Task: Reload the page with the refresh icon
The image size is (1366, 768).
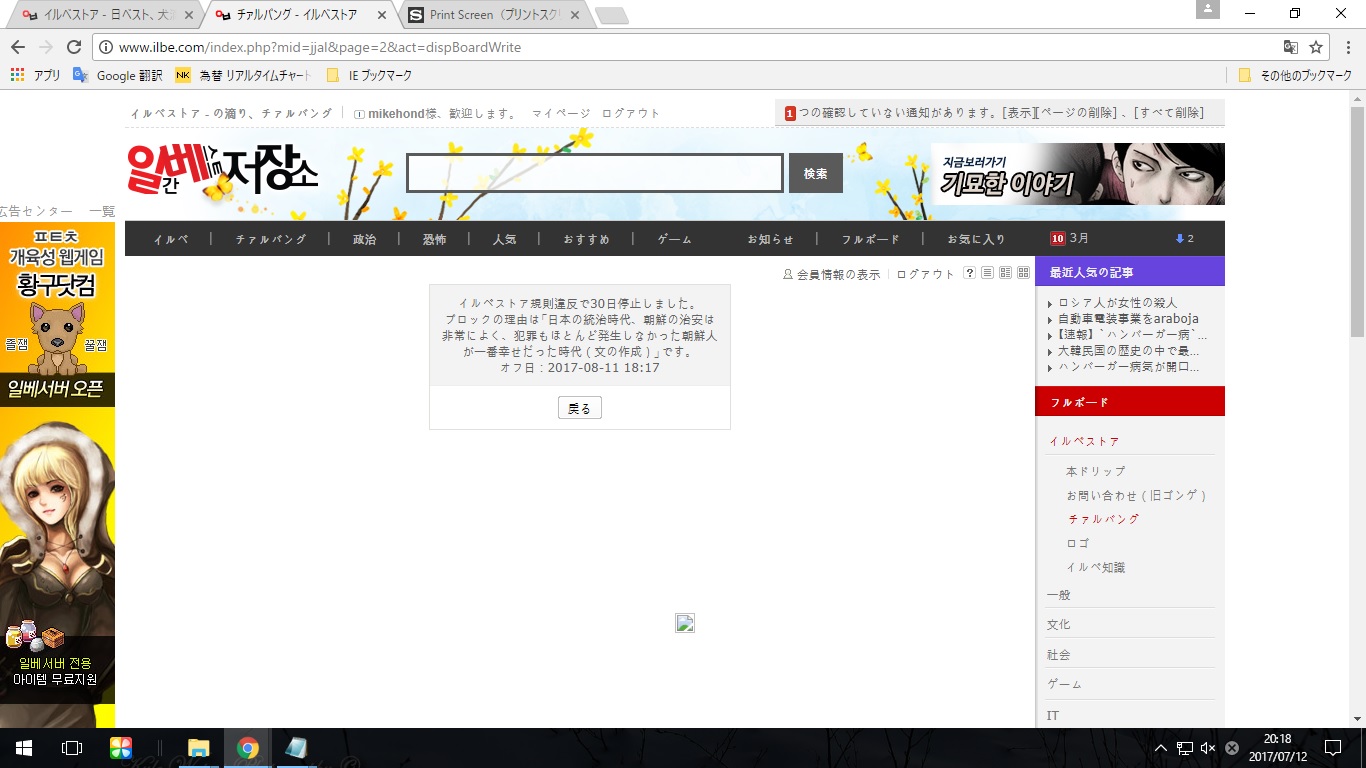Action: (x=73, y=47)
